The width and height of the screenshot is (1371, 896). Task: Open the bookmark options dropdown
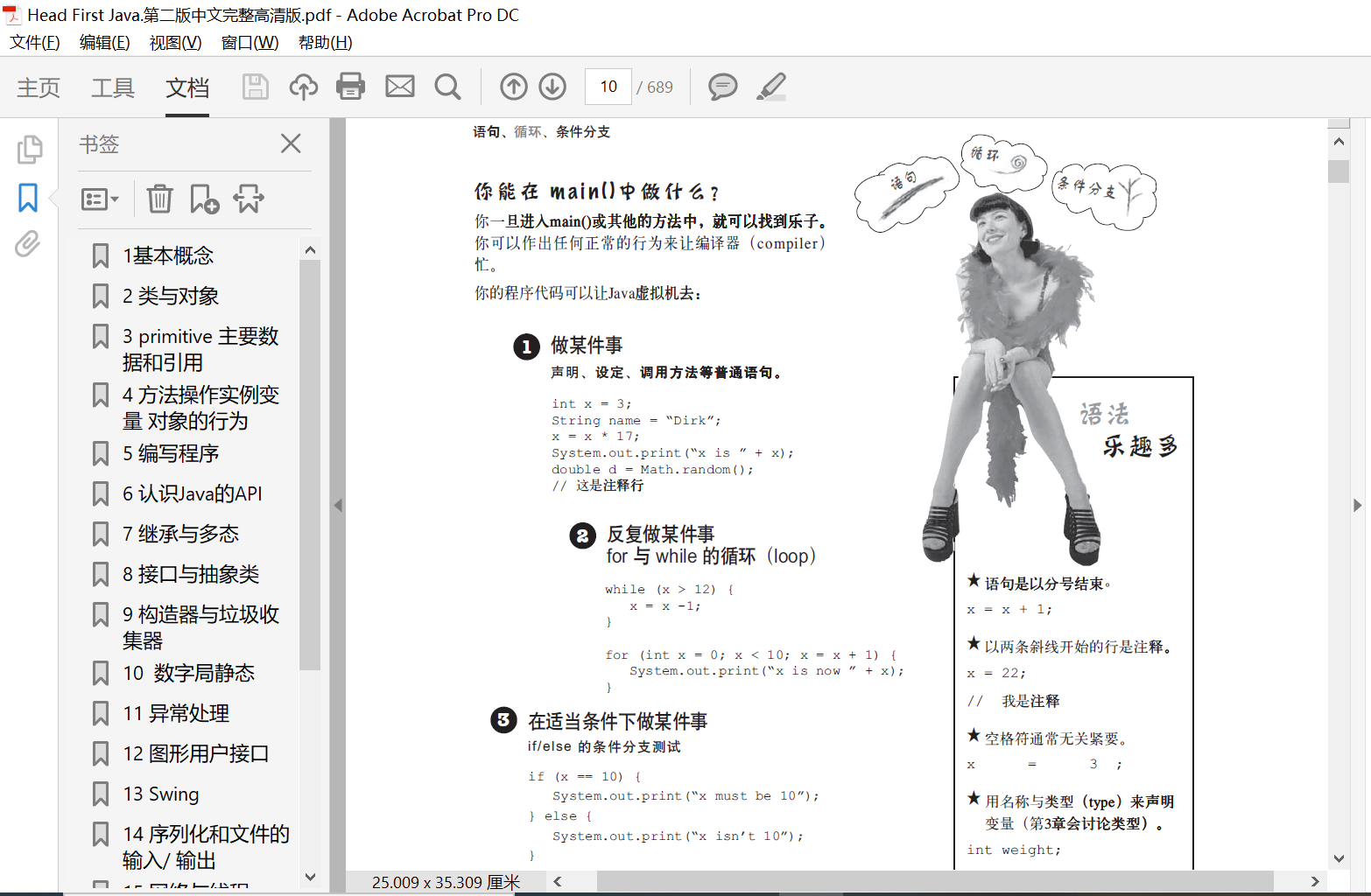tap(100, 199)
